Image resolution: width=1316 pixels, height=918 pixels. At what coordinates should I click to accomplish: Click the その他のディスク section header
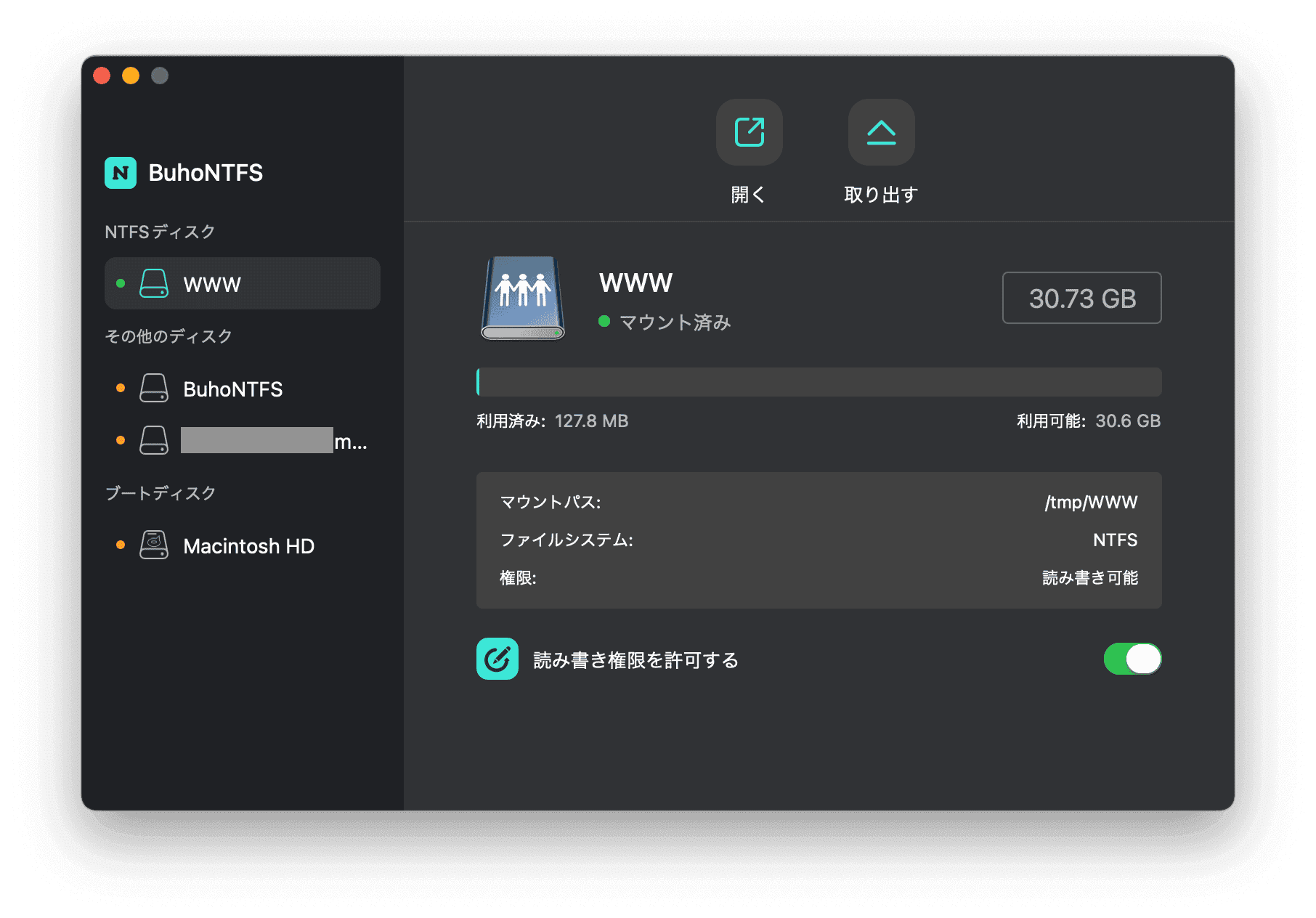pyautogui.click(x=168, y=336)
